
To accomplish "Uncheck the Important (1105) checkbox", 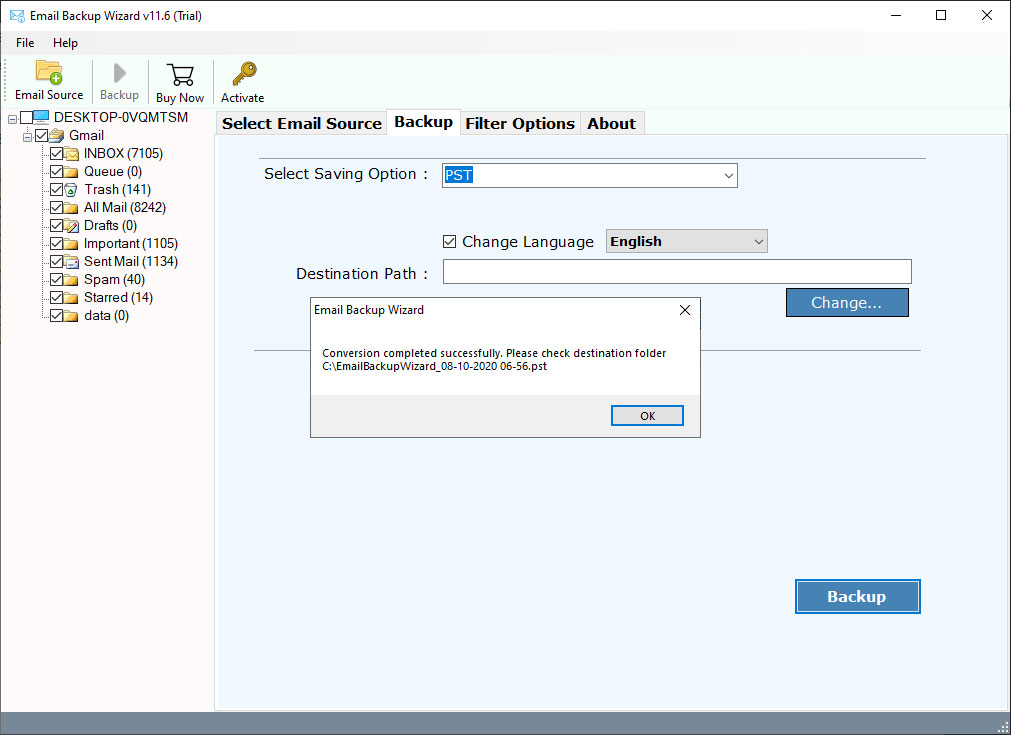I will point(57,244).
